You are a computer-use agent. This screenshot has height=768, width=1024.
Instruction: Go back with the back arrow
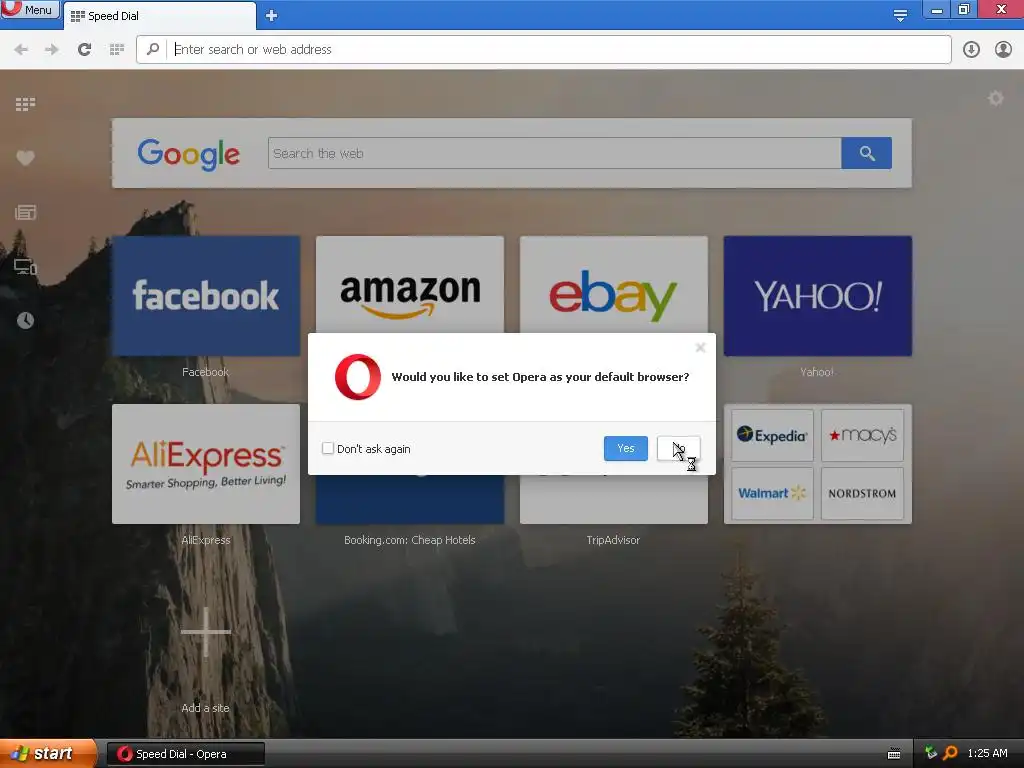[21, 50]
